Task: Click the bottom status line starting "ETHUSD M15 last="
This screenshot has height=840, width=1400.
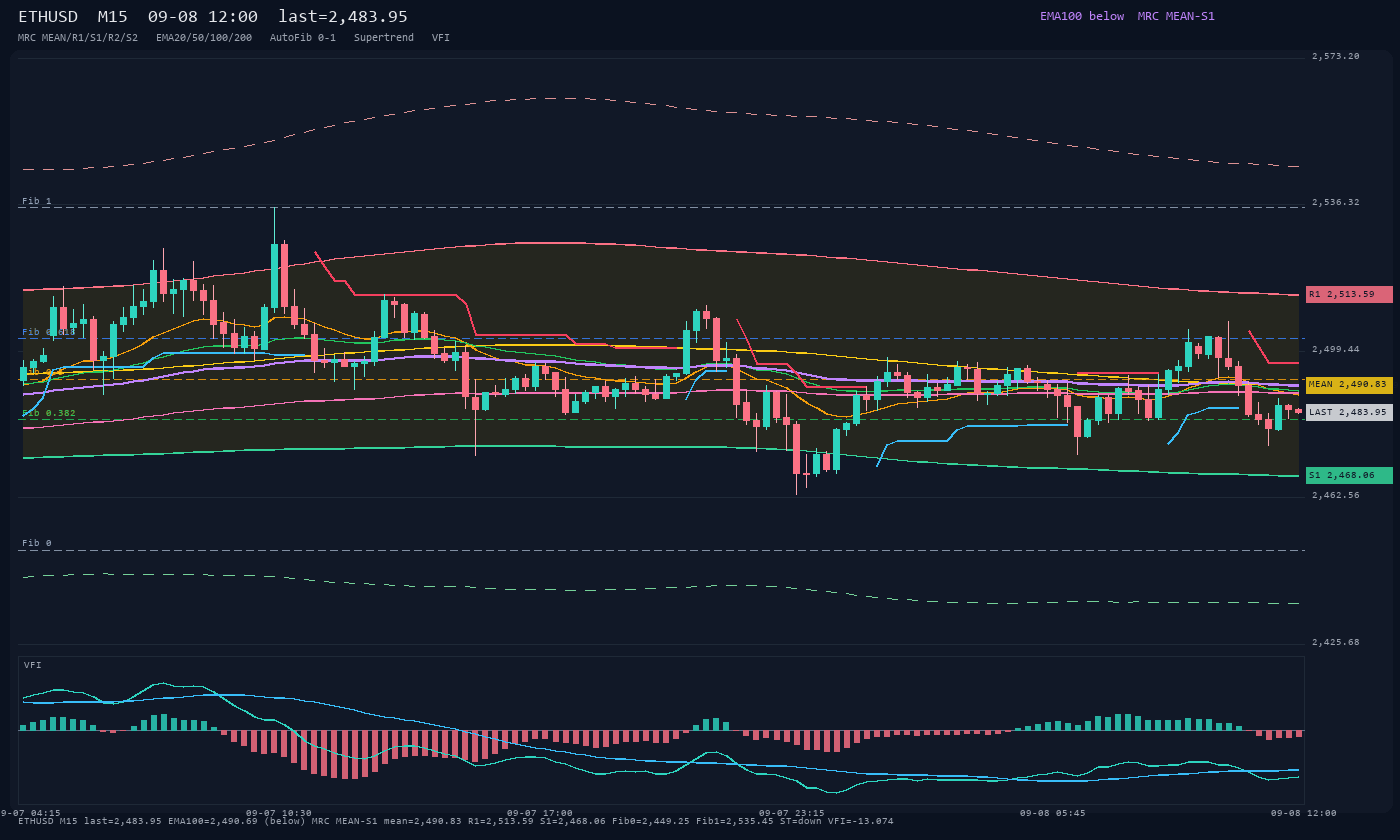Action: tap(456, 821)
